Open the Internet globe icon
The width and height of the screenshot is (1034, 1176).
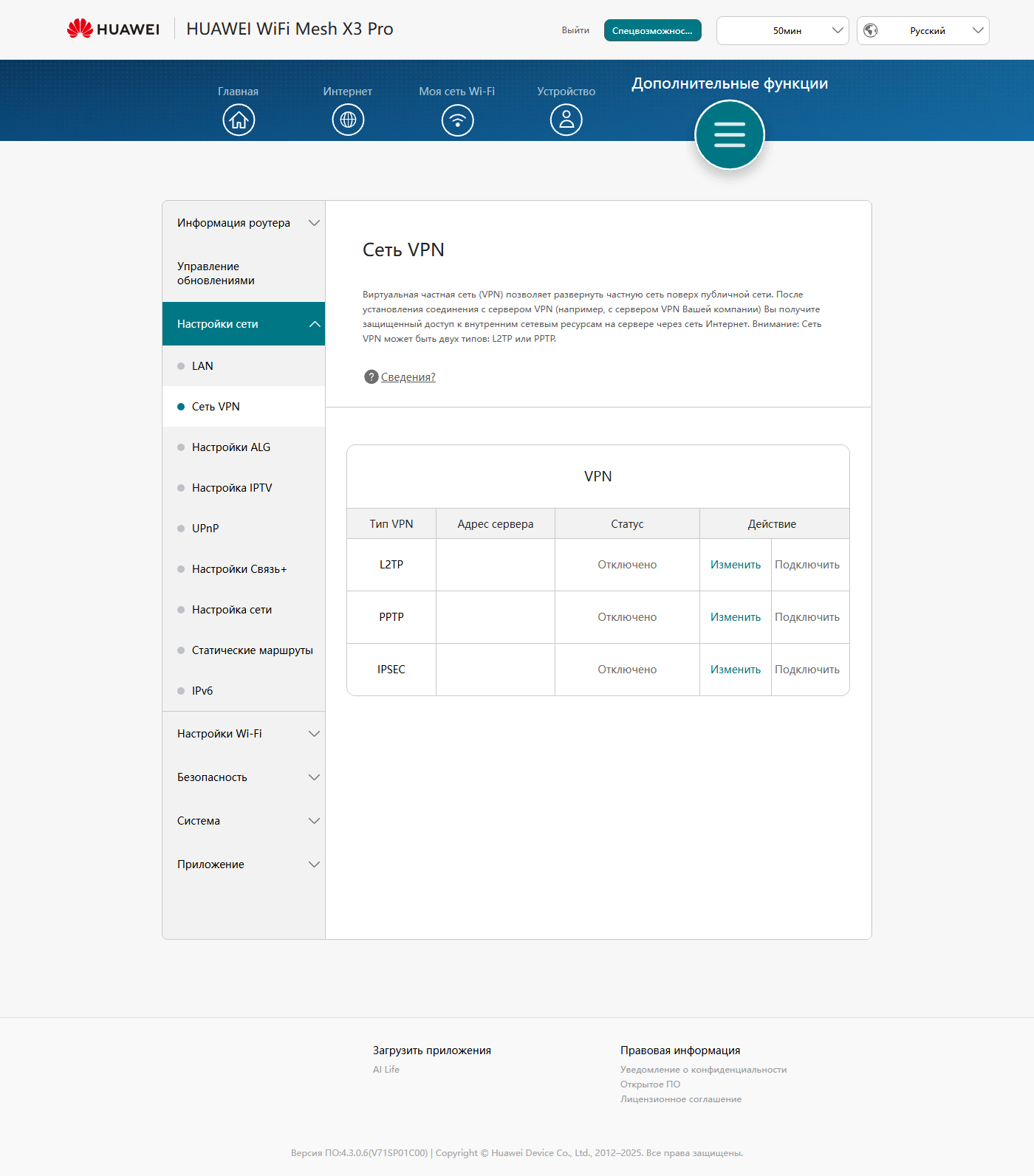click(x=348, y=120)
